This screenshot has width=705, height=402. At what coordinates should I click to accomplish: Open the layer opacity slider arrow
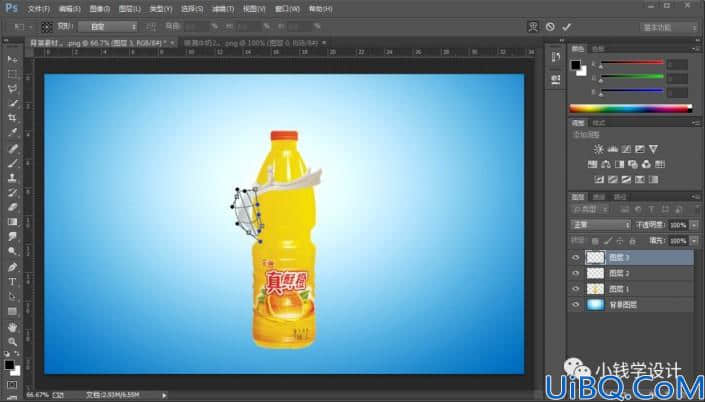[x=694, y=225]
